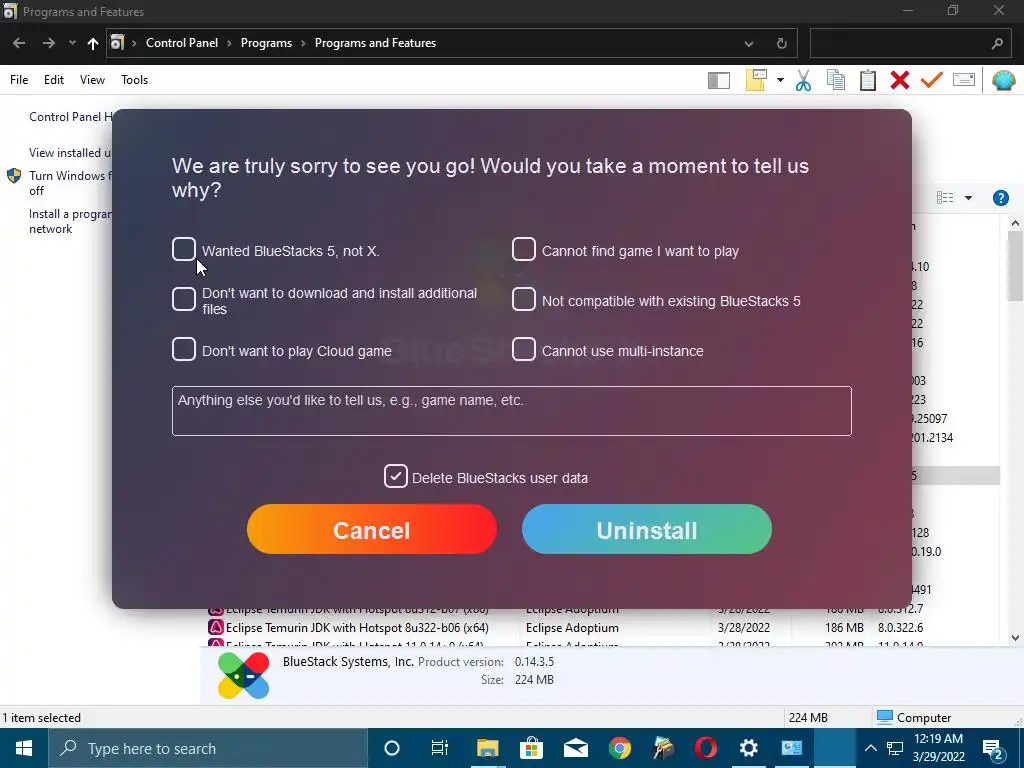This screenshot has height=768, width=1024.
Task: Open the Tools menu
Action: 135,80
